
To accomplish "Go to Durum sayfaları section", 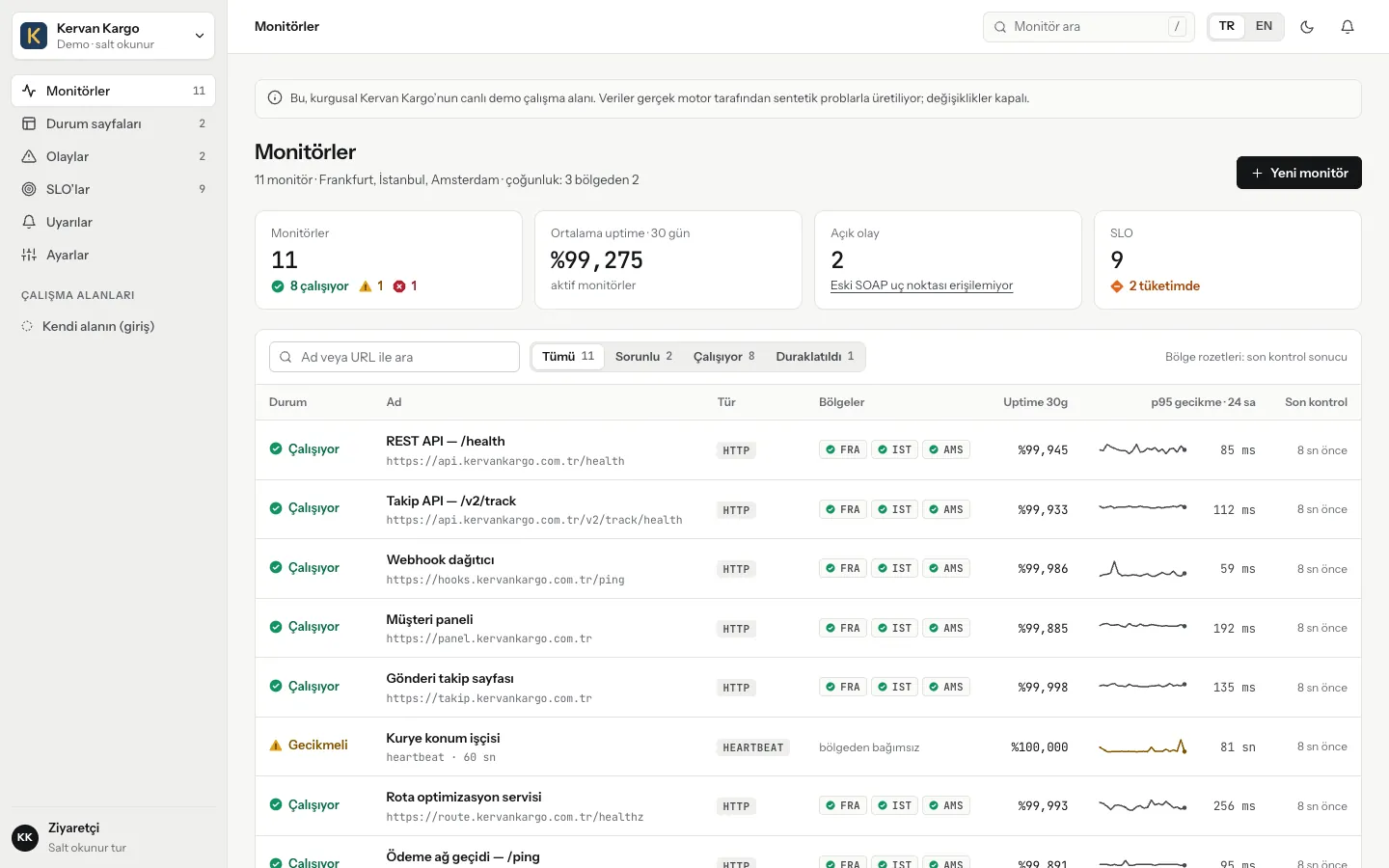I will [113, 123].
